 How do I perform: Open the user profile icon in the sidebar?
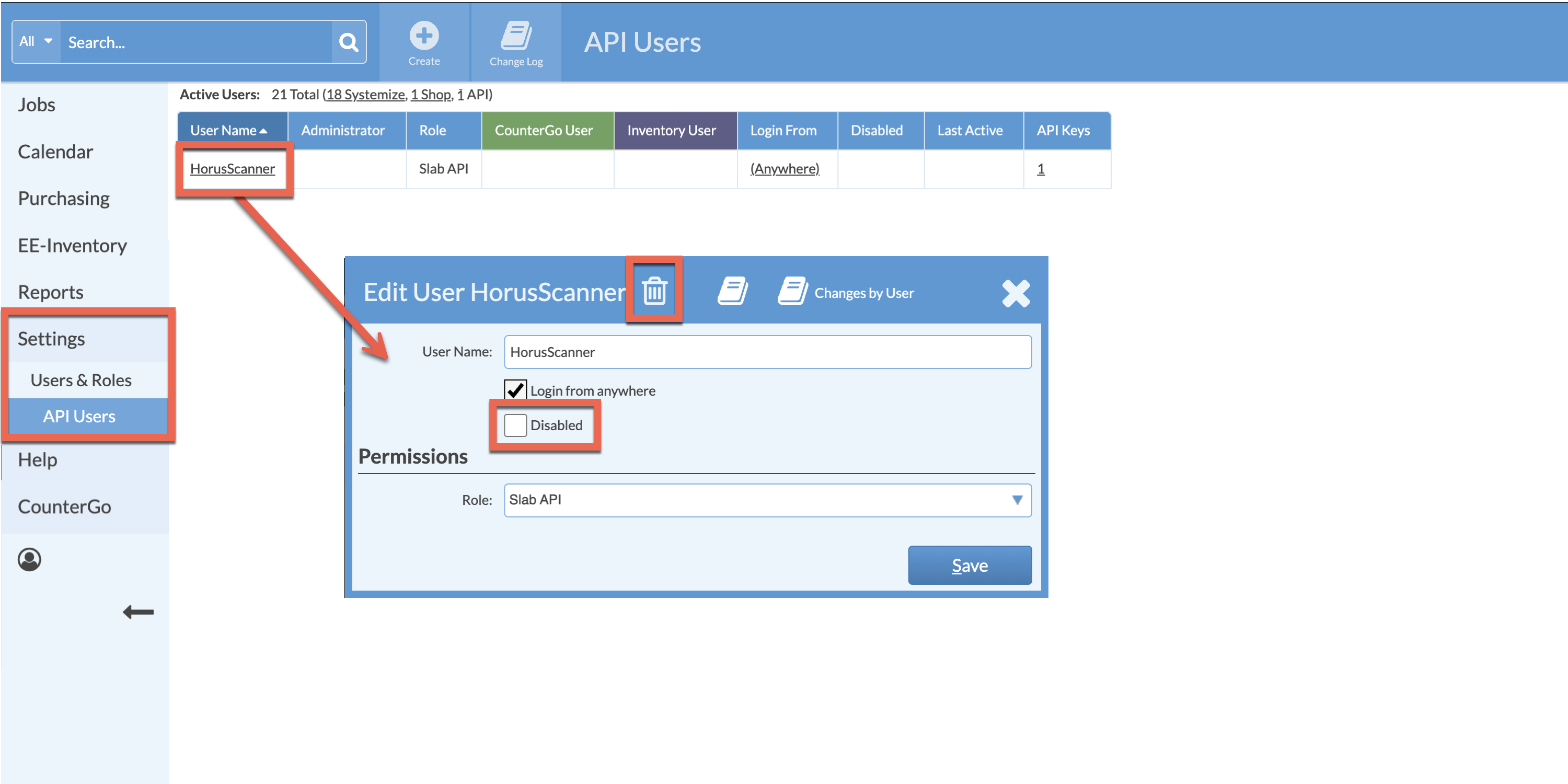[29, 560]
